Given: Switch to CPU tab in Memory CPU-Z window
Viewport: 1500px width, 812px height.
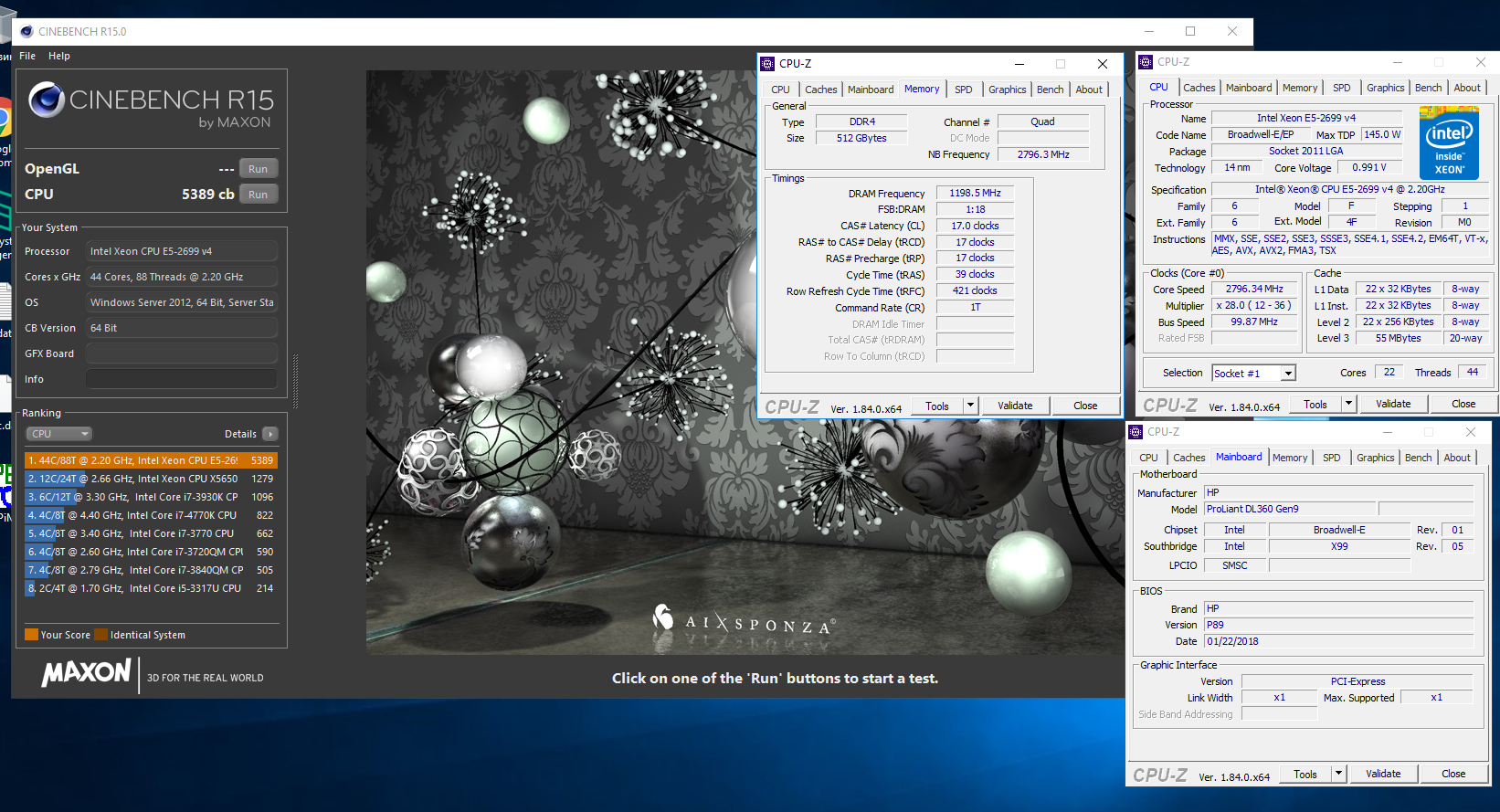Looking at the screenshot, I should [x=780, y=90].
